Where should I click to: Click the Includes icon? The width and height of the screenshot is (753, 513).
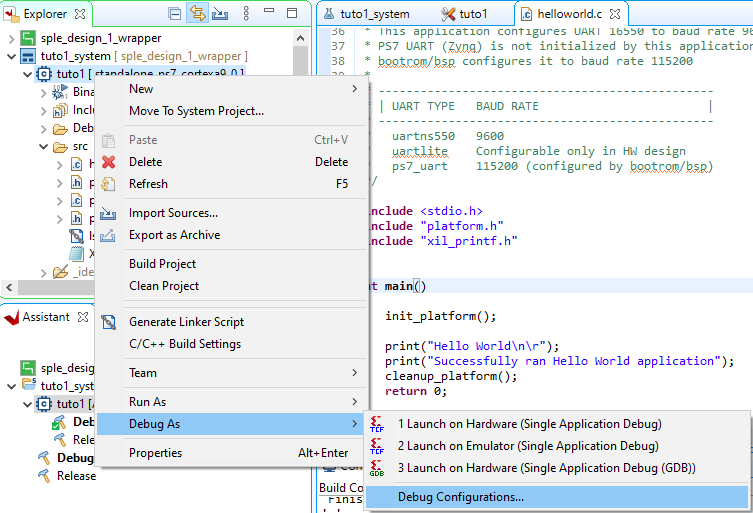point(60,110)
